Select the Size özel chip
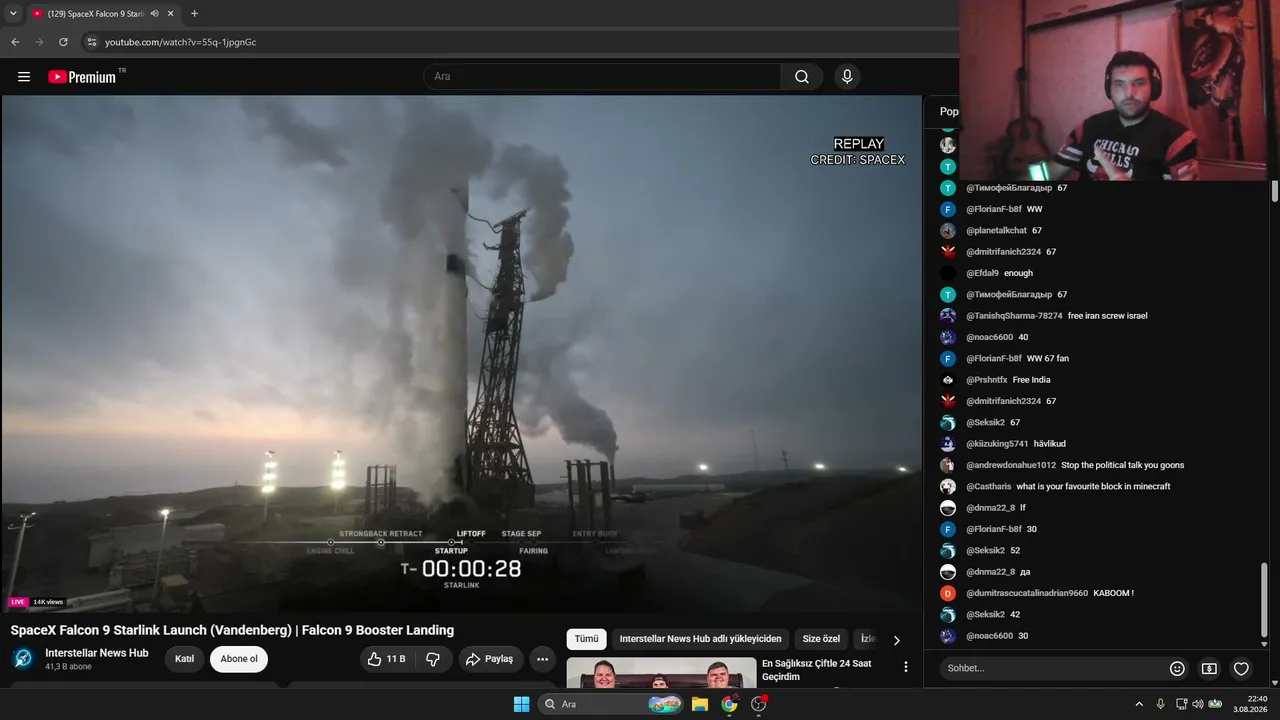The width and height of the screenshot is (1280, 720). [x=821, y=639]
